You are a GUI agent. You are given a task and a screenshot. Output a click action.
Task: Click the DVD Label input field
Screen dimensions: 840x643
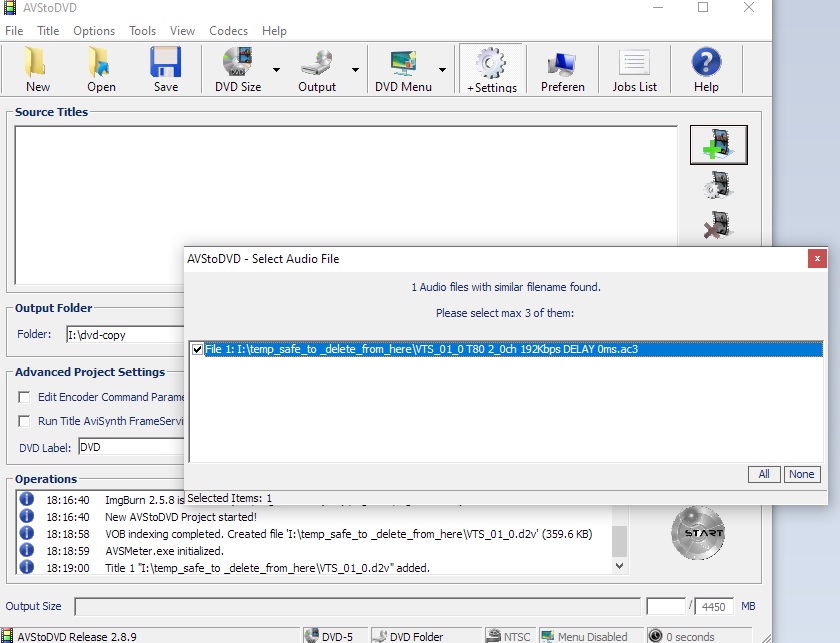coord(131,447)
